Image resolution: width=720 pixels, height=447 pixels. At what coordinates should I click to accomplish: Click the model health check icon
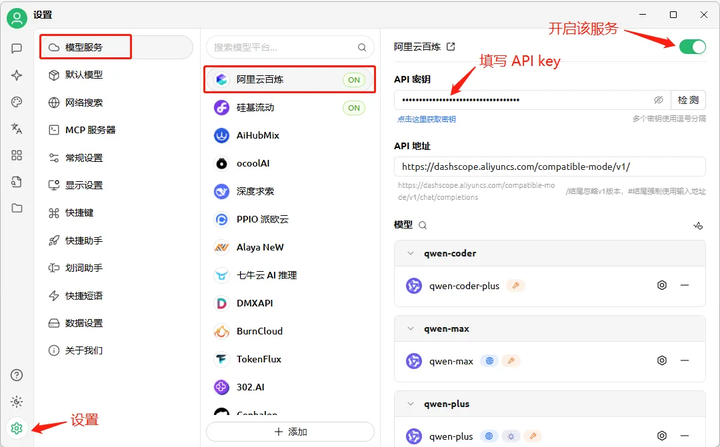[x=698, y=226]
